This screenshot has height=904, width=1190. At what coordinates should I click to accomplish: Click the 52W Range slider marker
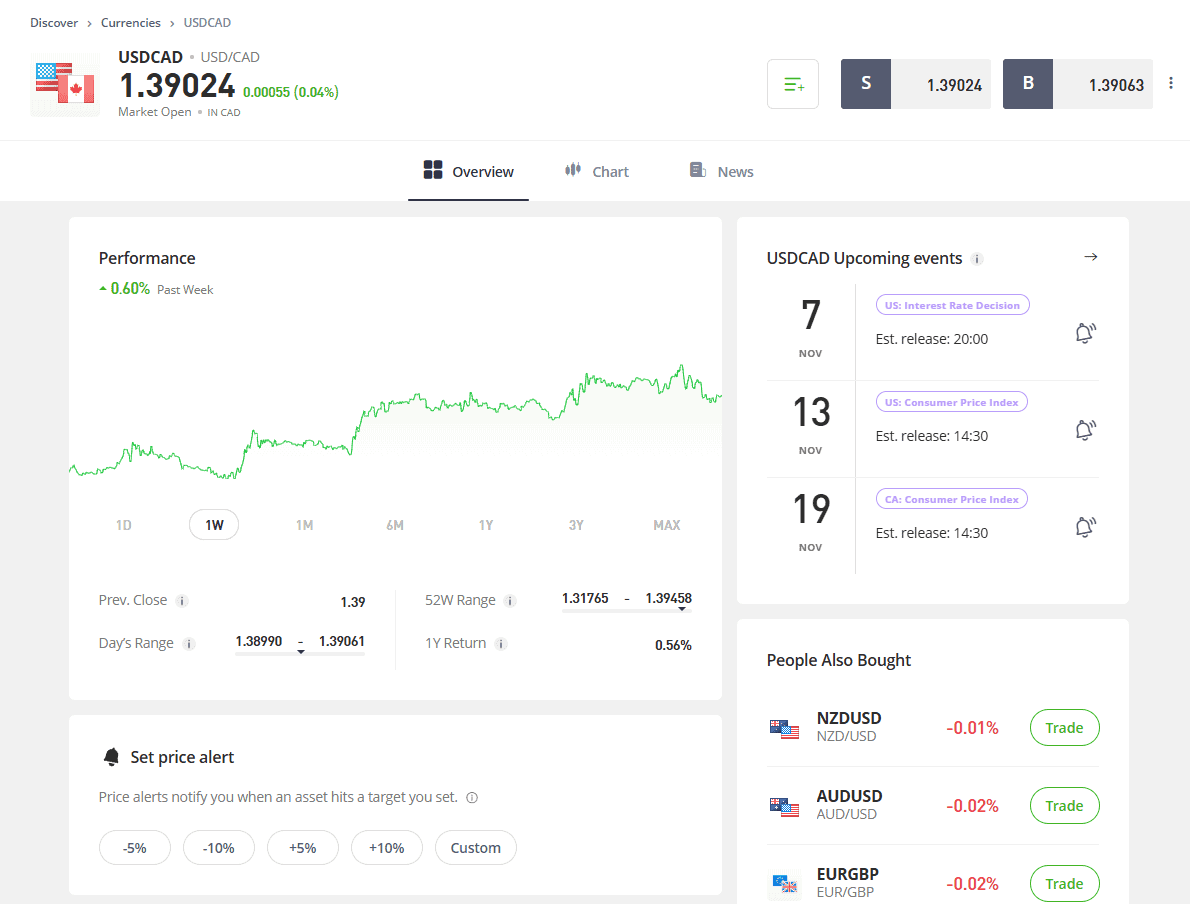click(x=682, y=609)
